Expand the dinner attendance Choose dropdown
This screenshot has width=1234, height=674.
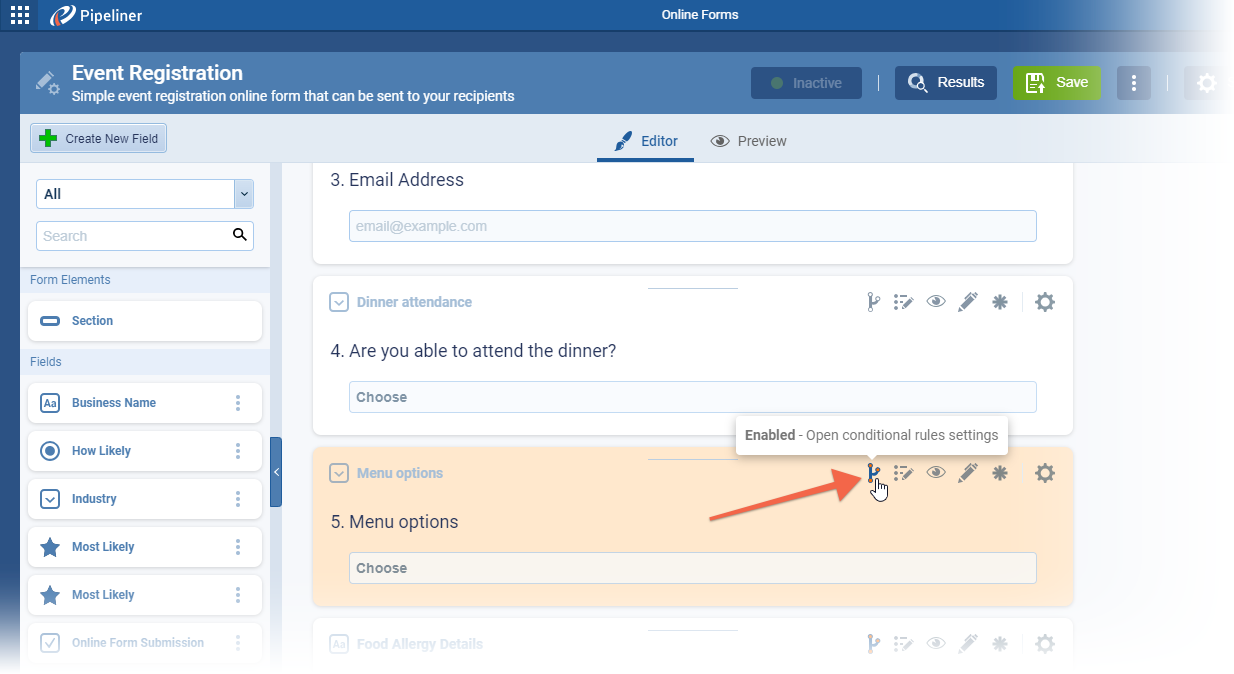(692, 397)
